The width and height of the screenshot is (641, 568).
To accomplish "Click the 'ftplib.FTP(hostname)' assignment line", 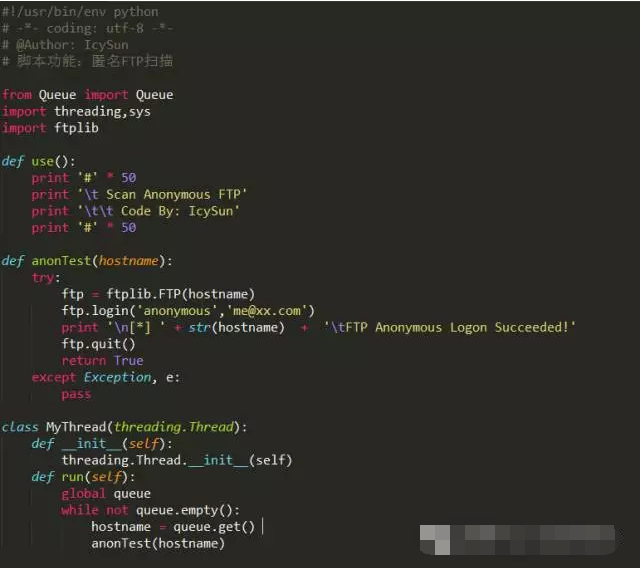I will 158,294.
